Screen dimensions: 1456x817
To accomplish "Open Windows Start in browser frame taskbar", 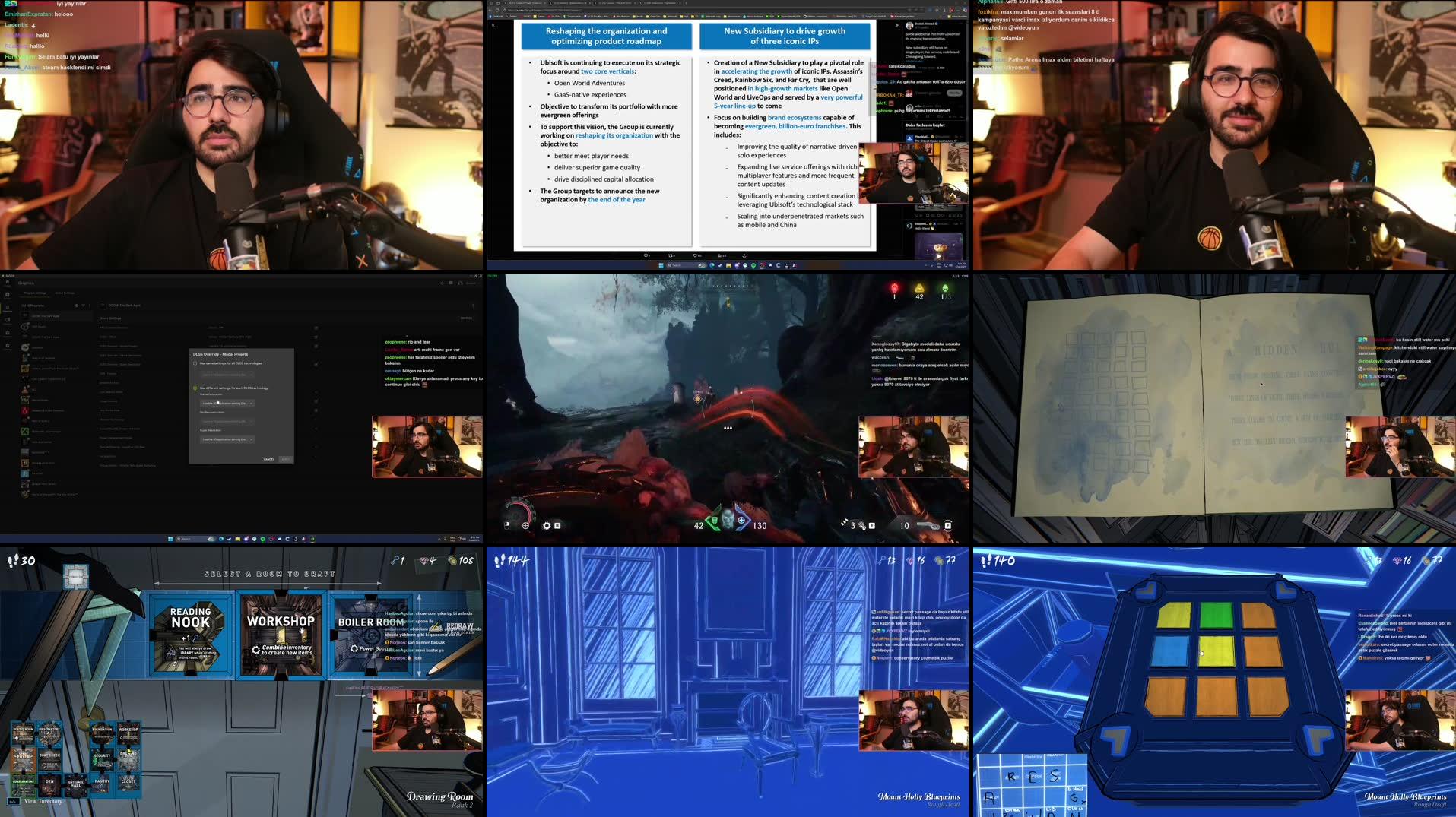I will 661,265.
